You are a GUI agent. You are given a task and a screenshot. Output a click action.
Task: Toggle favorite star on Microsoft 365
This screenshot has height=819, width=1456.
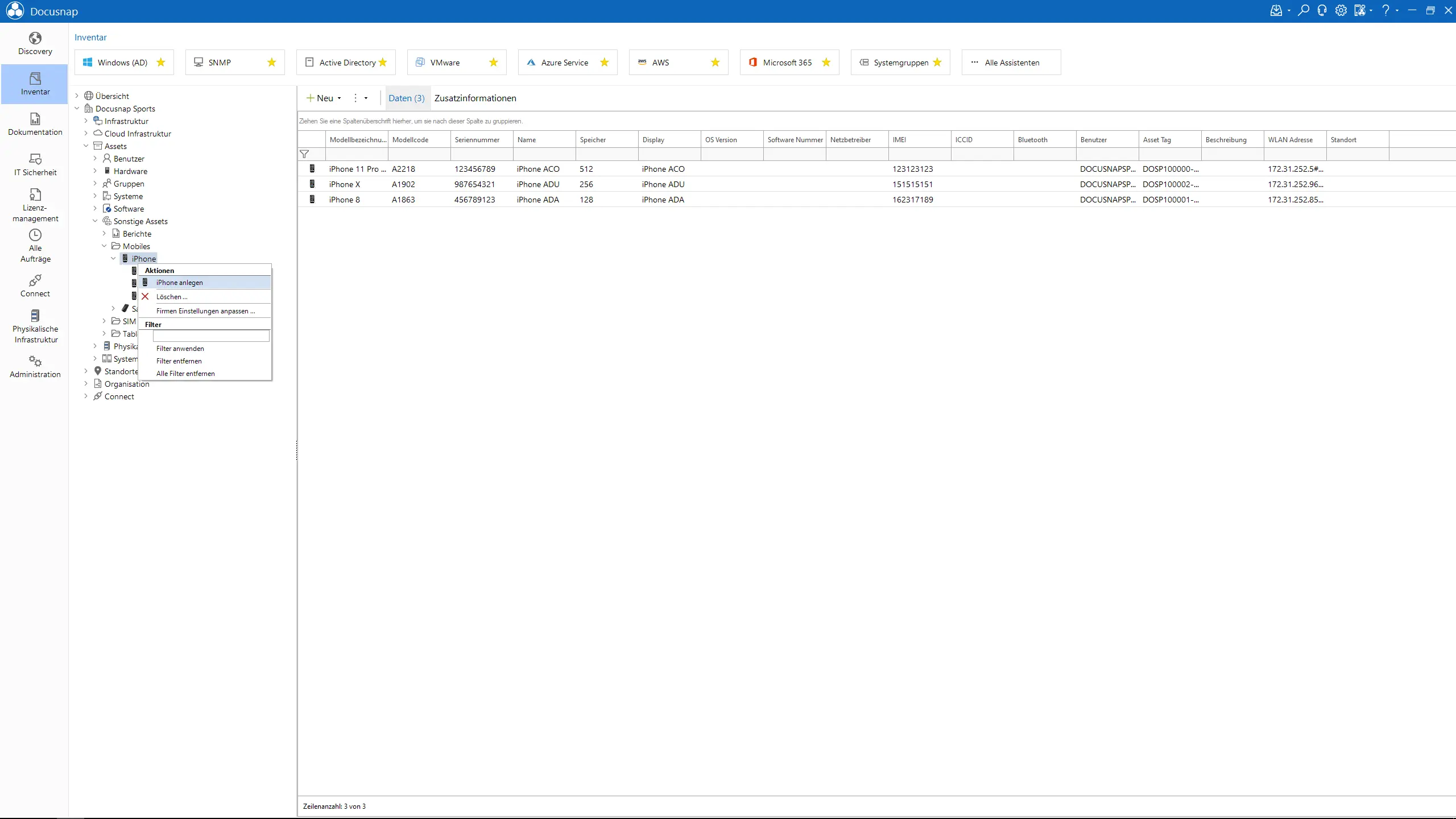click(x=826, y=63)
